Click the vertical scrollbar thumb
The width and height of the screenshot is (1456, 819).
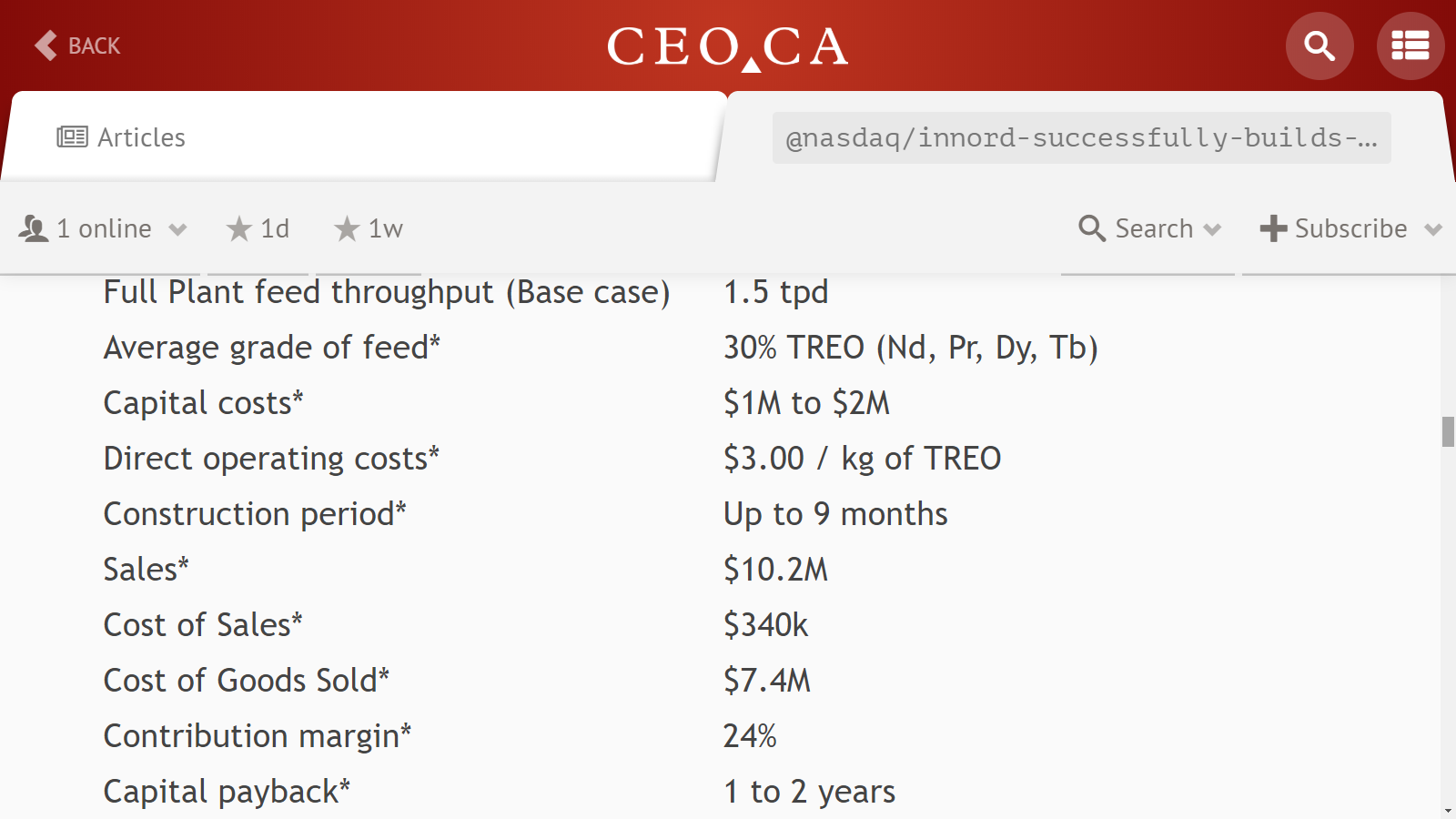[1448, 431]
